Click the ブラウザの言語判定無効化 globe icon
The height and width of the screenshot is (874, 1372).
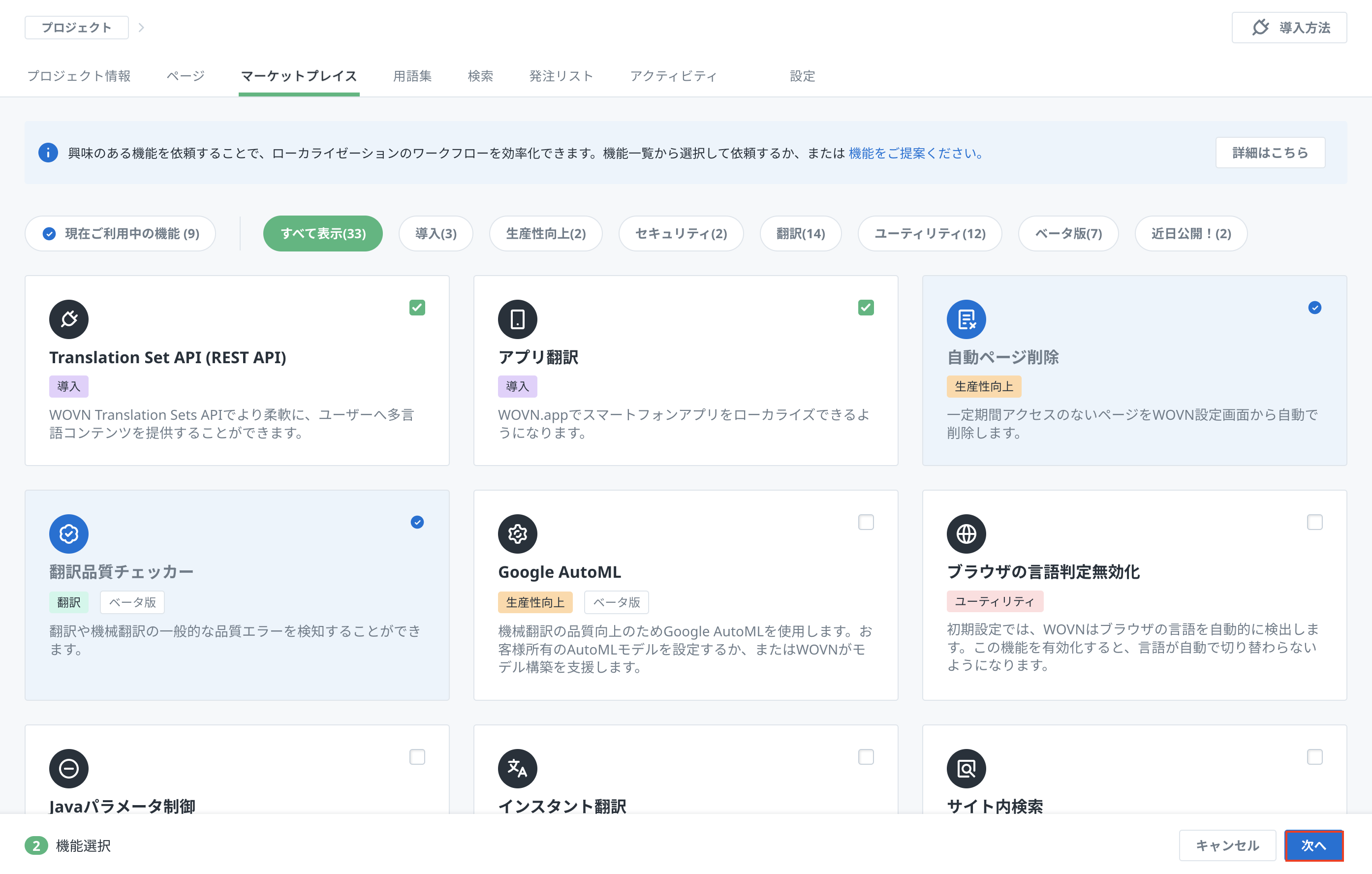point(966,534)
